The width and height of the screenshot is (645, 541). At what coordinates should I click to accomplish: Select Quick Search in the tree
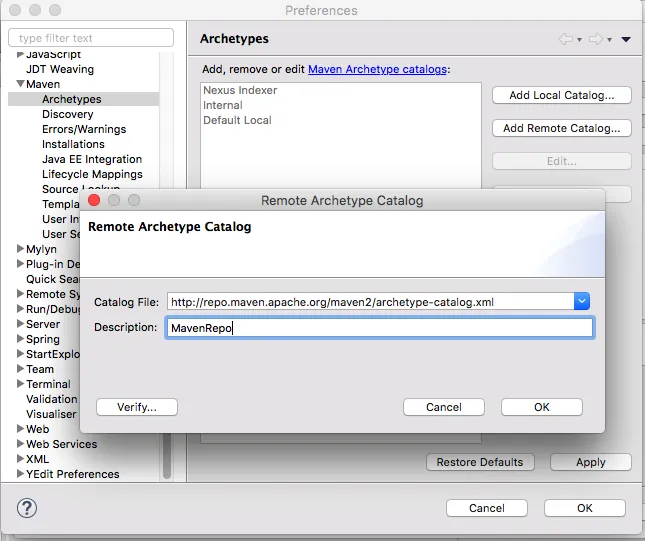tap(53, 279)
